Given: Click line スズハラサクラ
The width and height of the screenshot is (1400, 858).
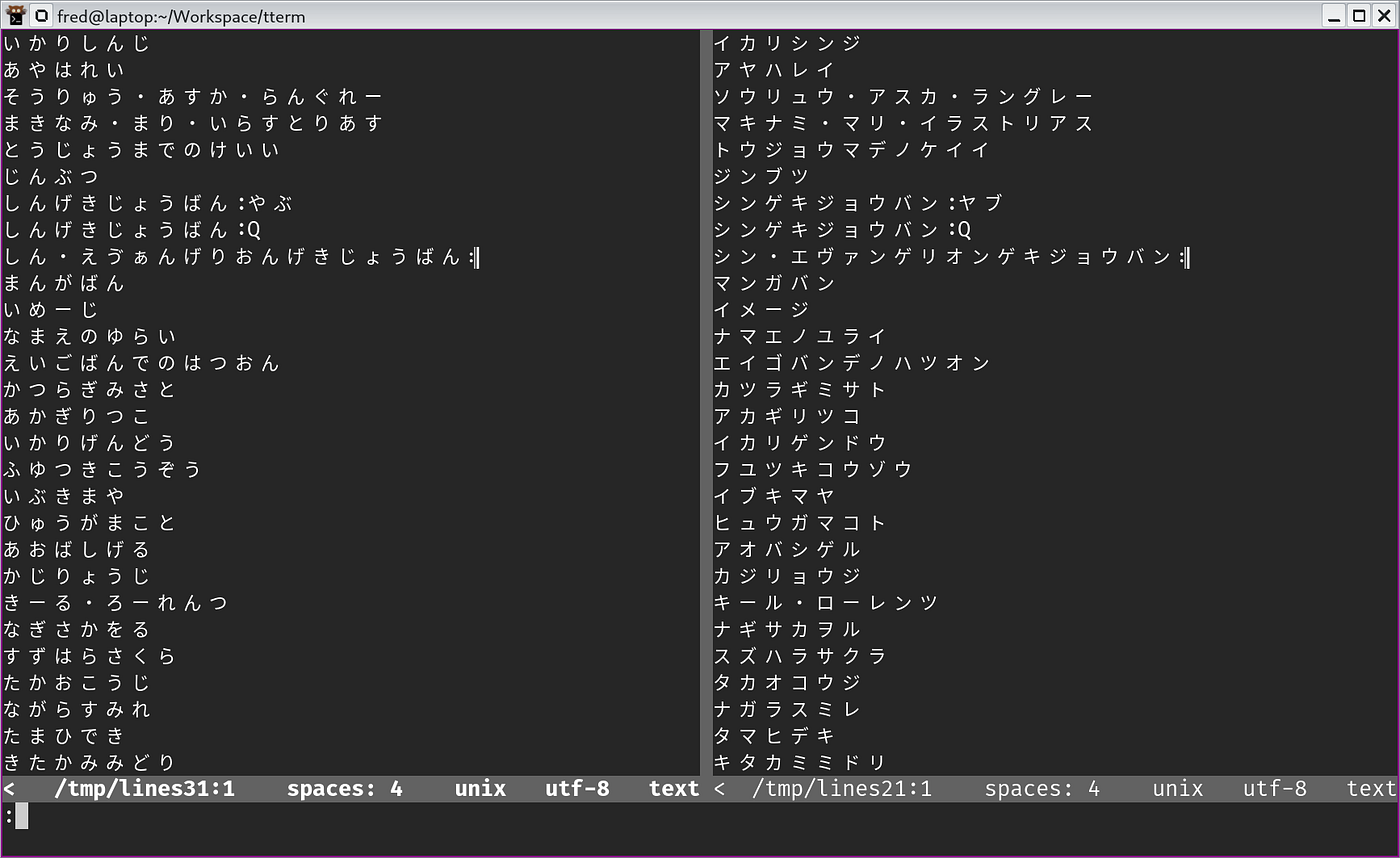Looking at the screenshot, I should point(800,656).
